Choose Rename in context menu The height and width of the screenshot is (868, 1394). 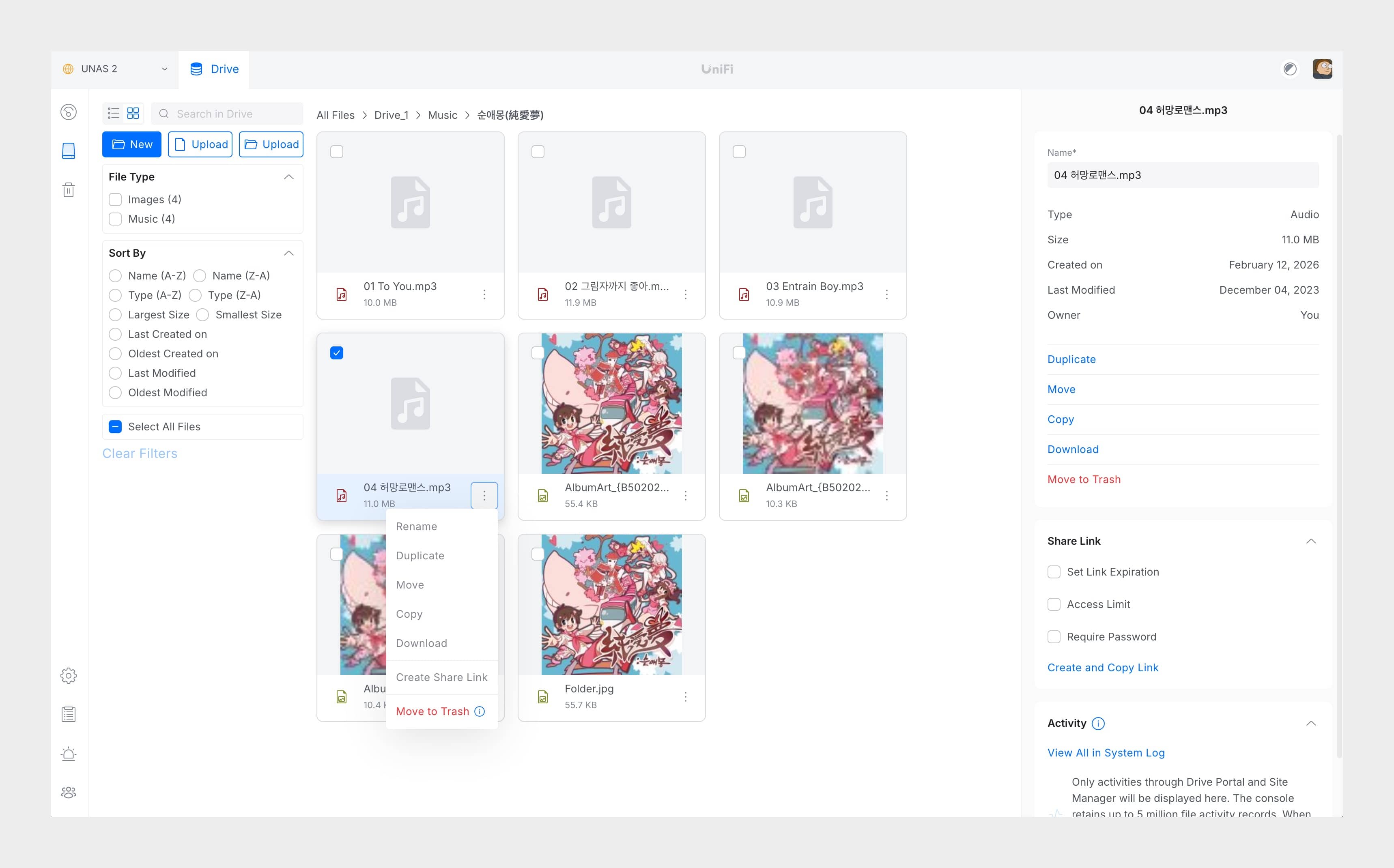pos(416,526)
